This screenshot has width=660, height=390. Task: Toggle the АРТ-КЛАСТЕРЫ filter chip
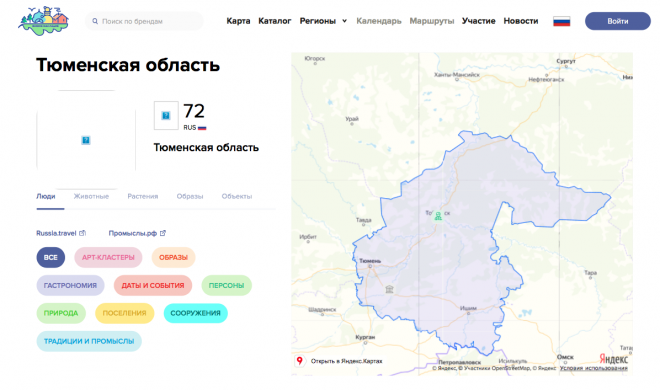tap(108, 257)
